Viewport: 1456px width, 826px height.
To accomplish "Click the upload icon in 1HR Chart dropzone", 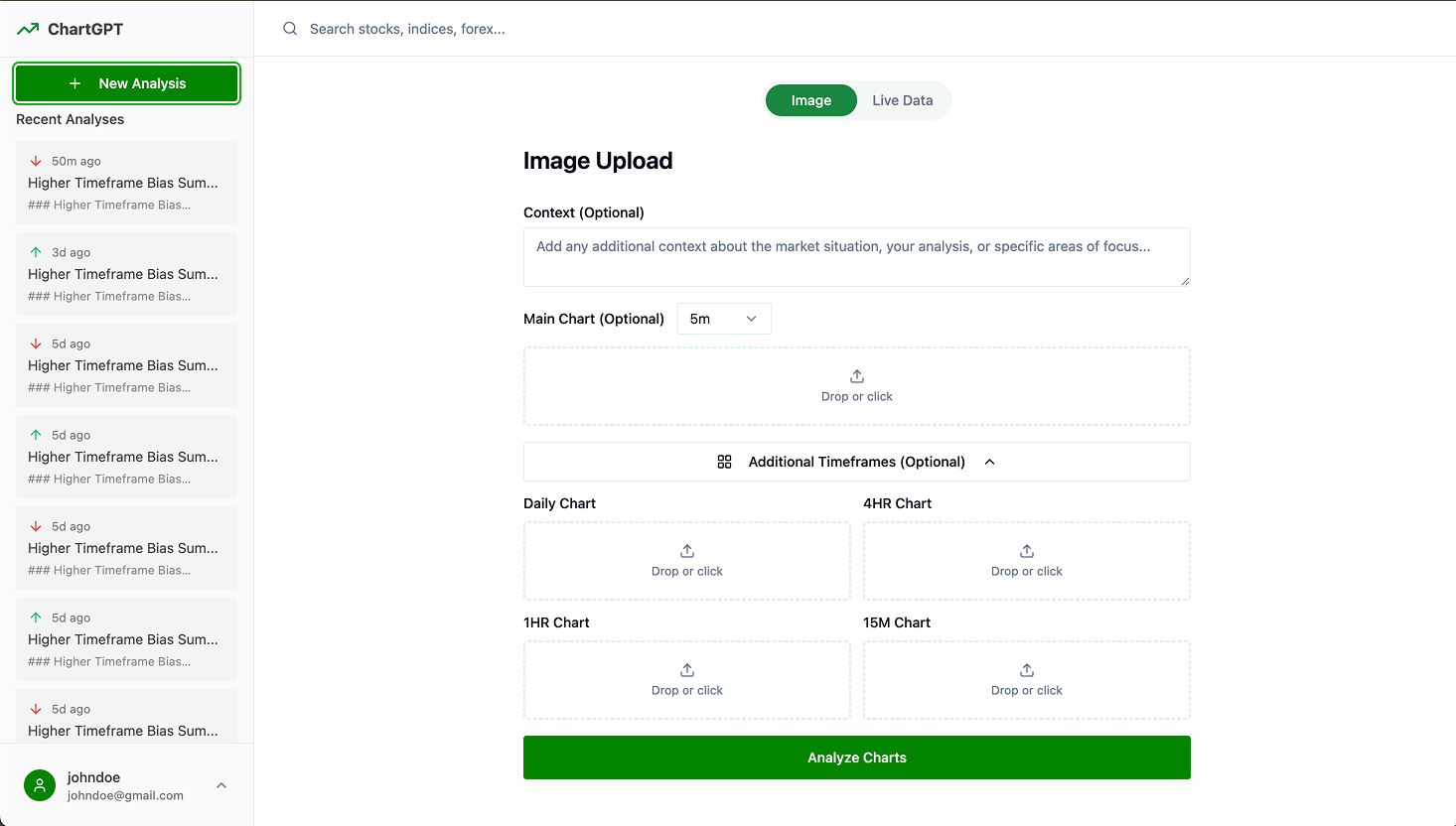I will pyautogui.click(x=687, y=670).
